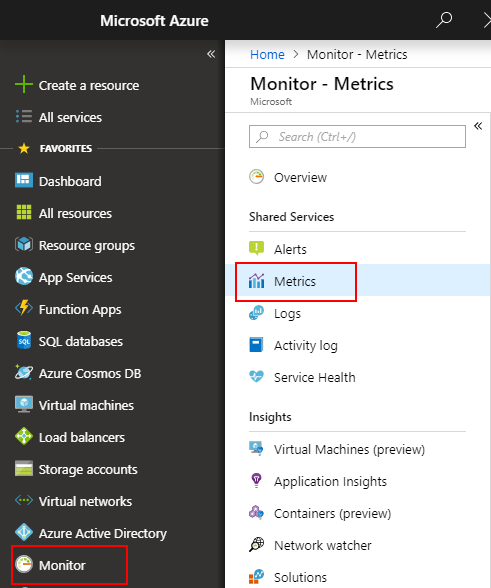Click the Search (Ctrl+/) input field
Viewport: 491px width, 588px height.
[357, 136]
